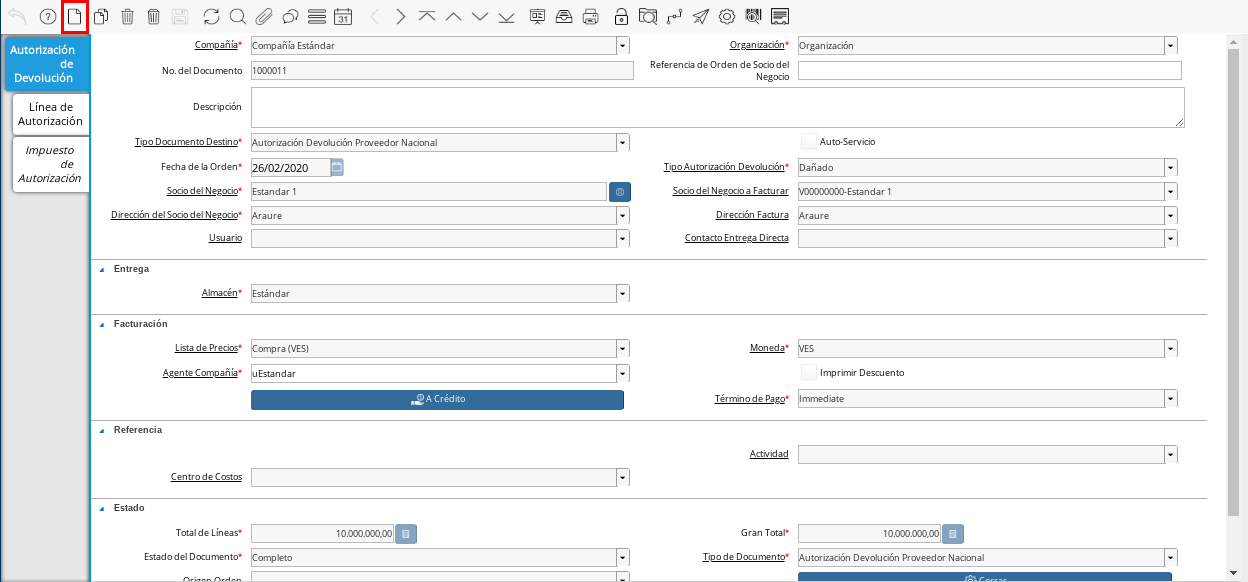Viewport: 1248px width, 582px height.
Task: Open the Impuesto de Autorización tab
Action: pyautogui.click(x=50, y=164)
